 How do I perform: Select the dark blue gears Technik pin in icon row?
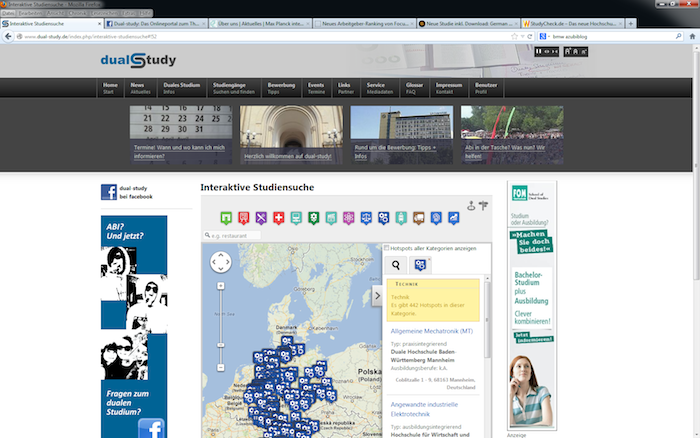point(383,218)
